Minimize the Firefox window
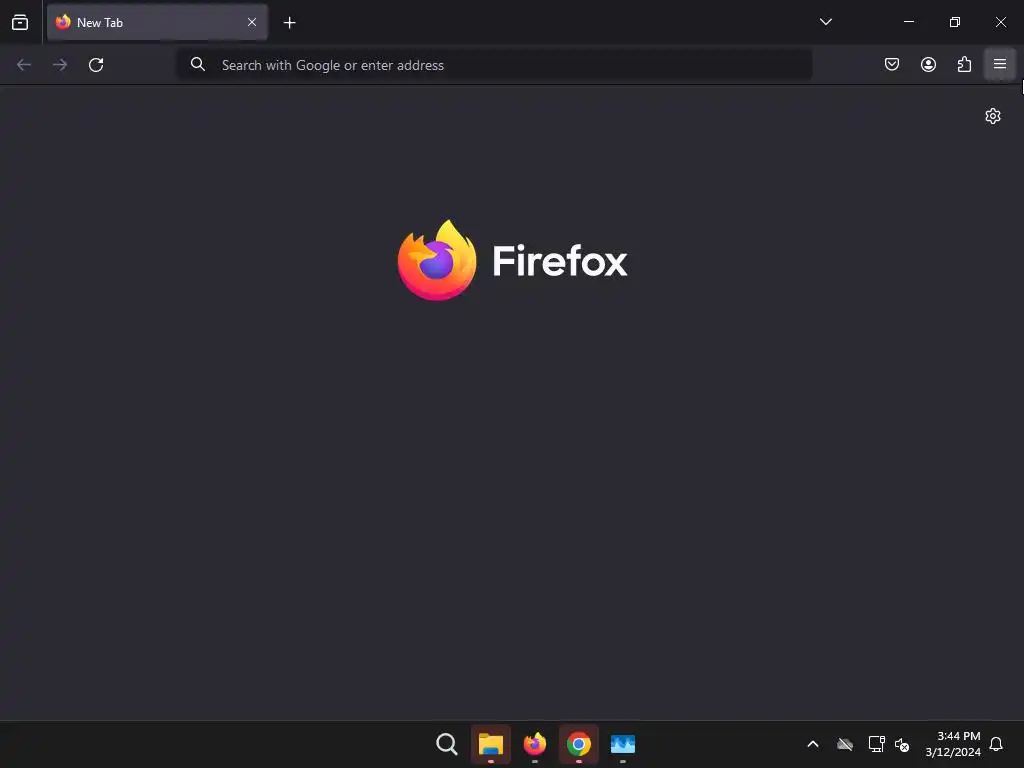This screenshot has height=768, width=1024. coord(909,22)
